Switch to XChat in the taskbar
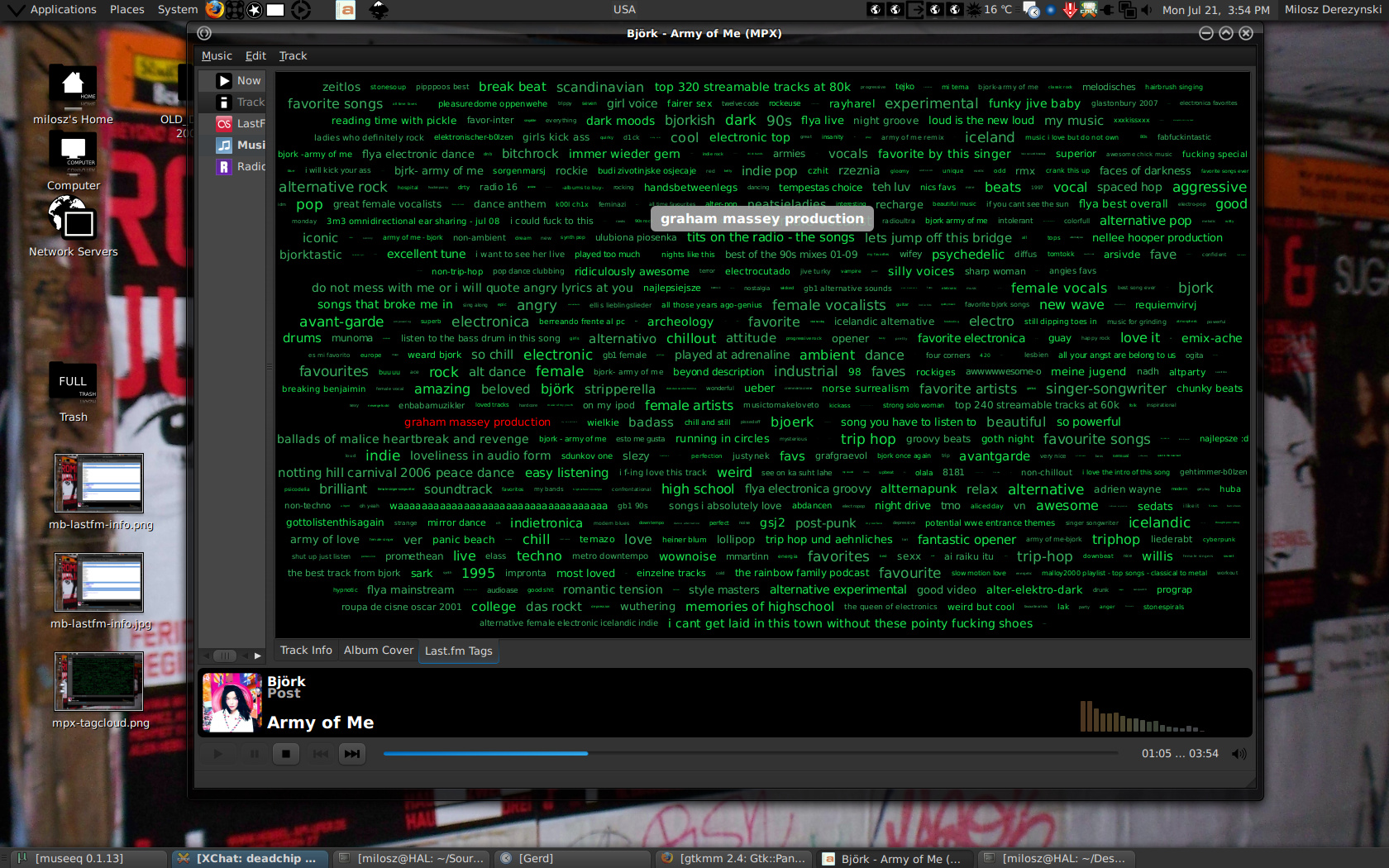This screenshot has height=868, width=1389. pyautogui.click(x=248, y=858)
